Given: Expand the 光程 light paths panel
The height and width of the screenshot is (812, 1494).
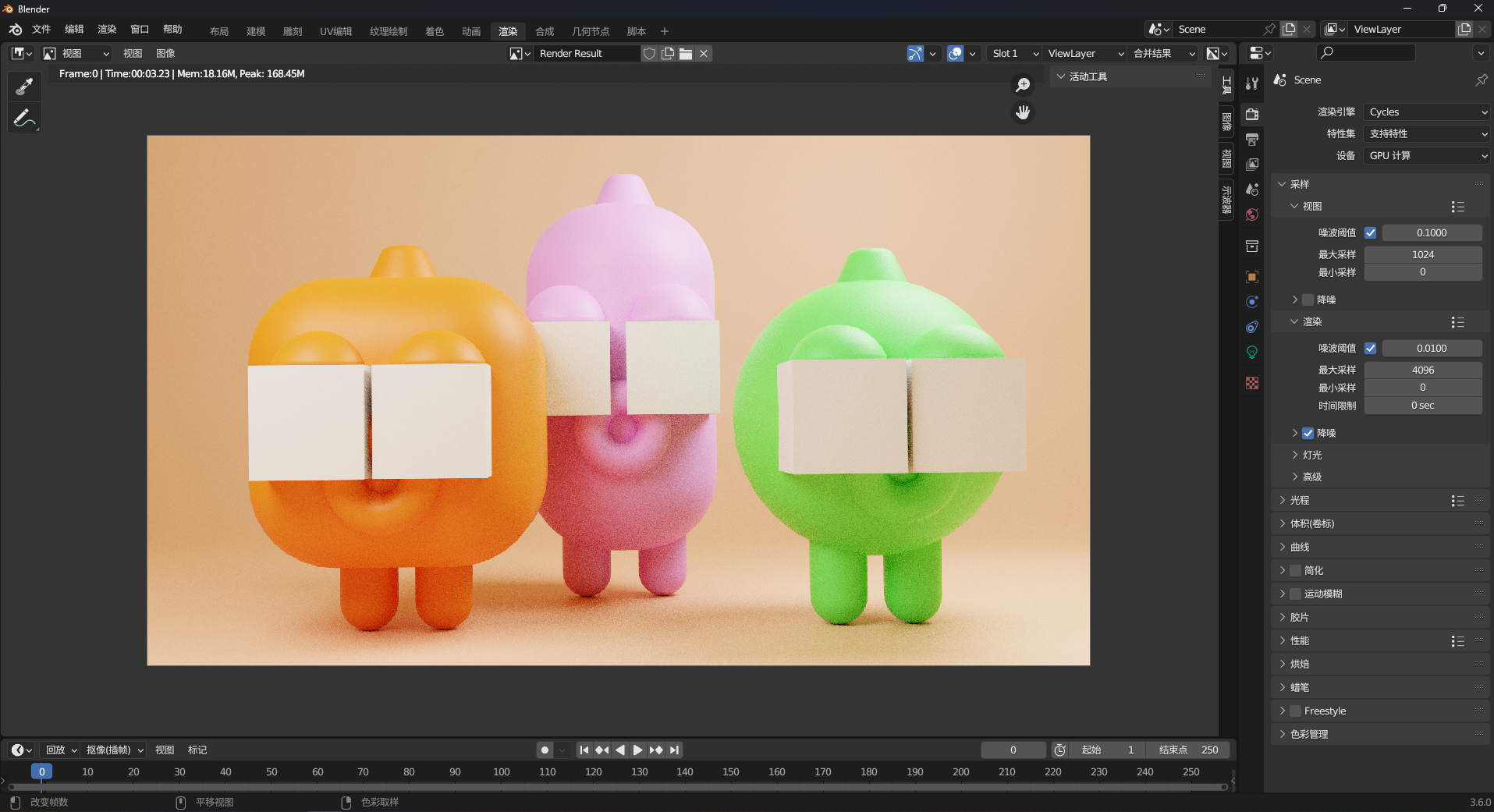Looking at the screenshot, I should [1379, 501].
